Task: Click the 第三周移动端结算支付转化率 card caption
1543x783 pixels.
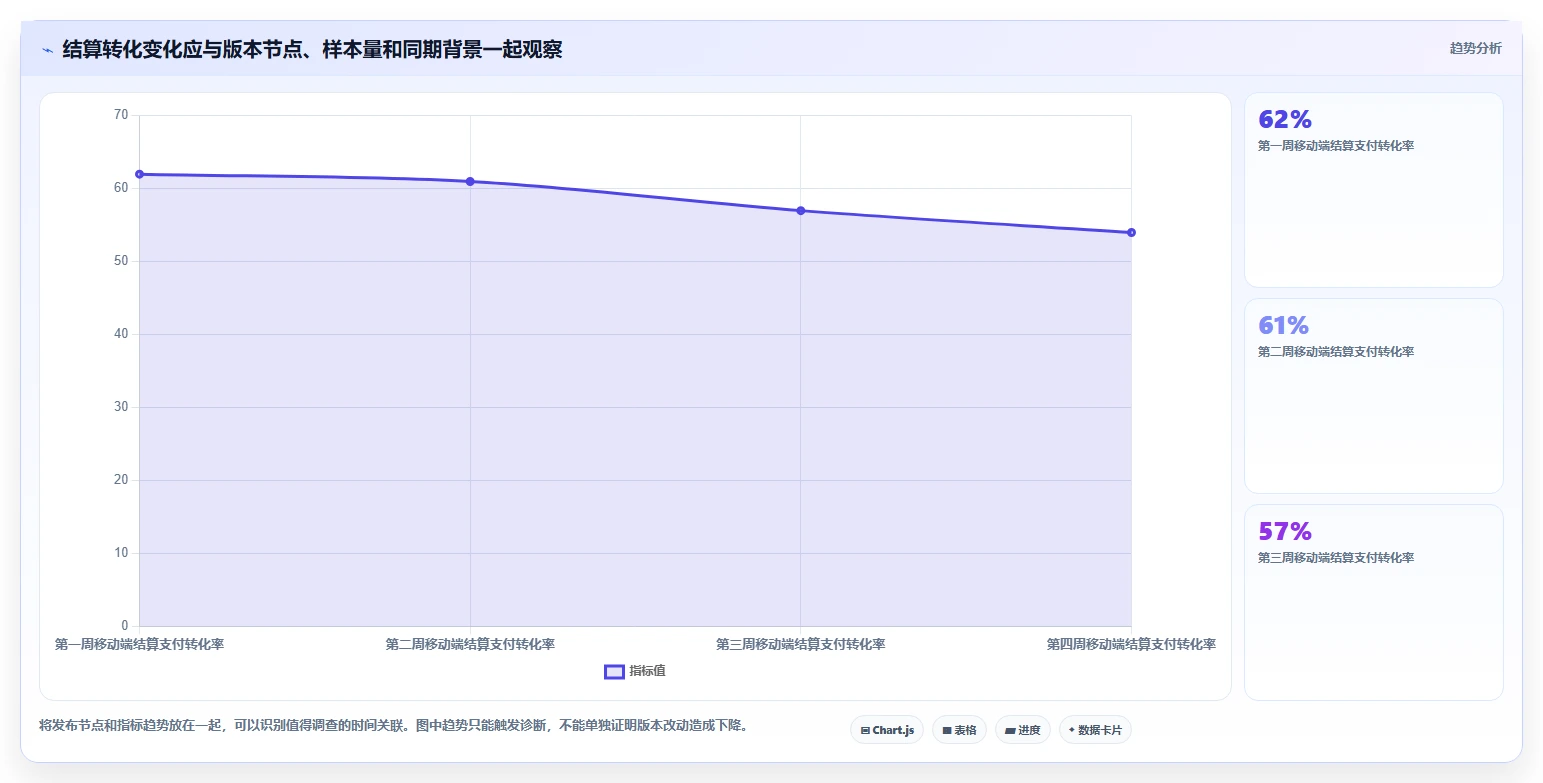Action: 1336,558
